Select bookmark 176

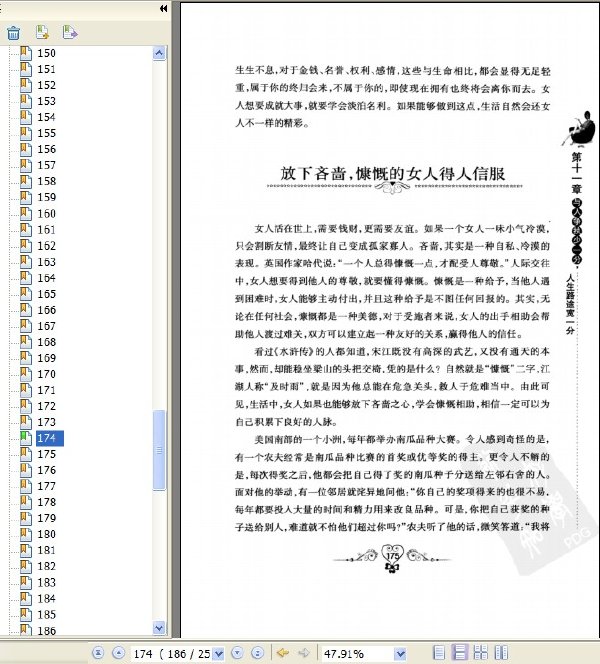click(46, 470)
